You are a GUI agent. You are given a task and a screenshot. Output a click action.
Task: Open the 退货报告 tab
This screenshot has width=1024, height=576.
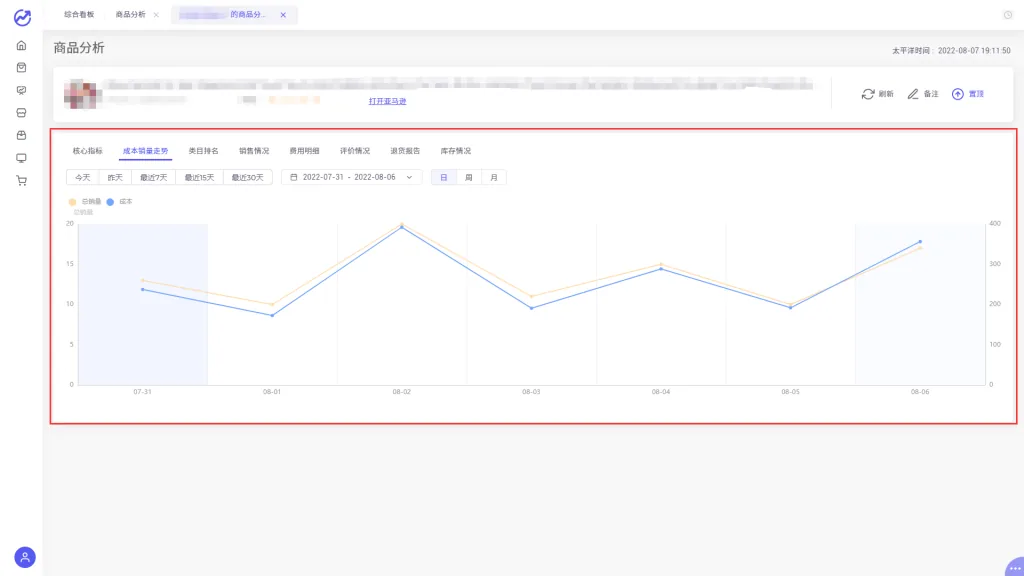pyautogui.click(x=405, y=151)
